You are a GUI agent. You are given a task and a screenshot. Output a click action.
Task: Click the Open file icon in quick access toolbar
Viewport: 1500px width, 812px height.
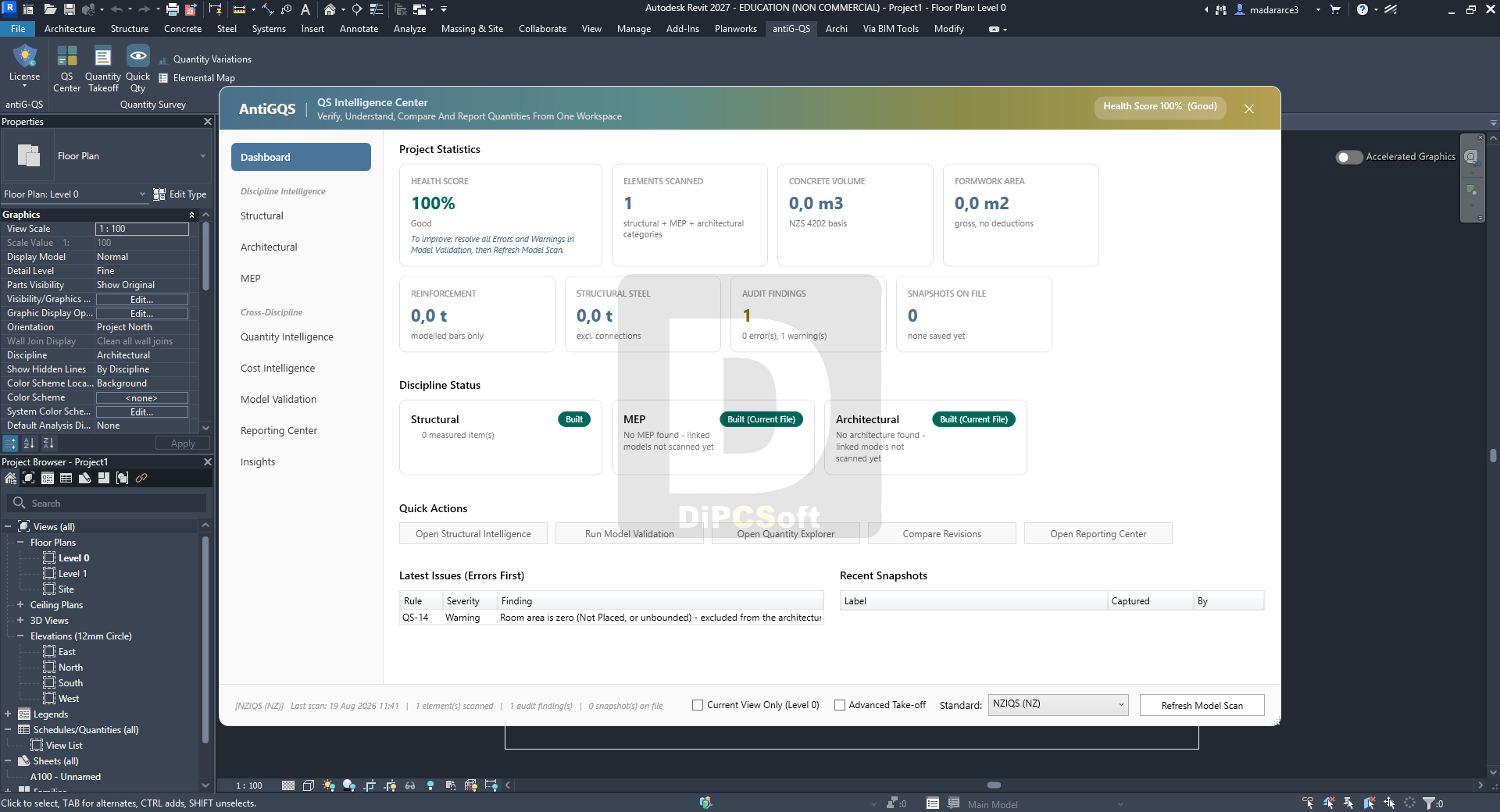point(50,9)
